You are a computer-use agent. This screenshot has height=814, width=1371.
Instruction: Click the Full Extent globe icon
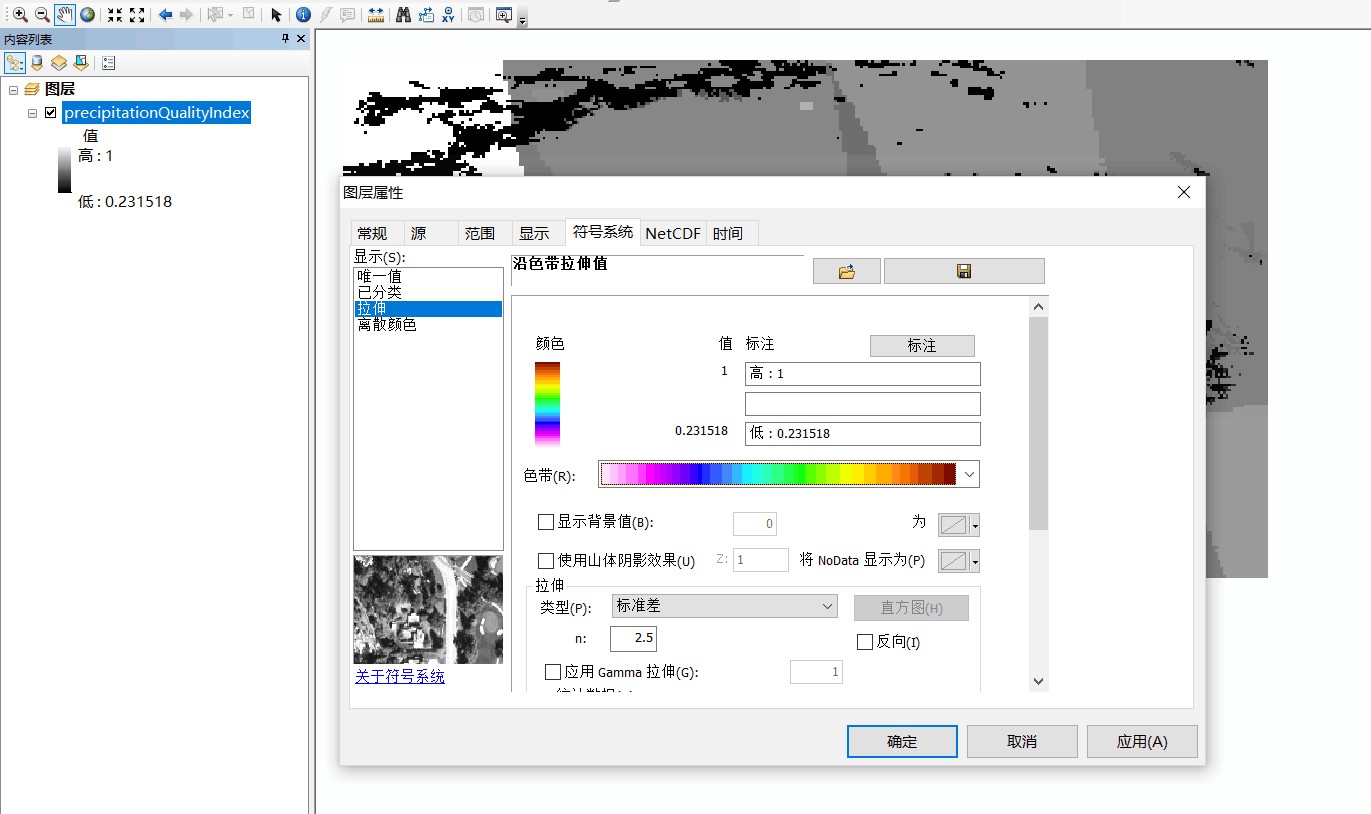88,14
